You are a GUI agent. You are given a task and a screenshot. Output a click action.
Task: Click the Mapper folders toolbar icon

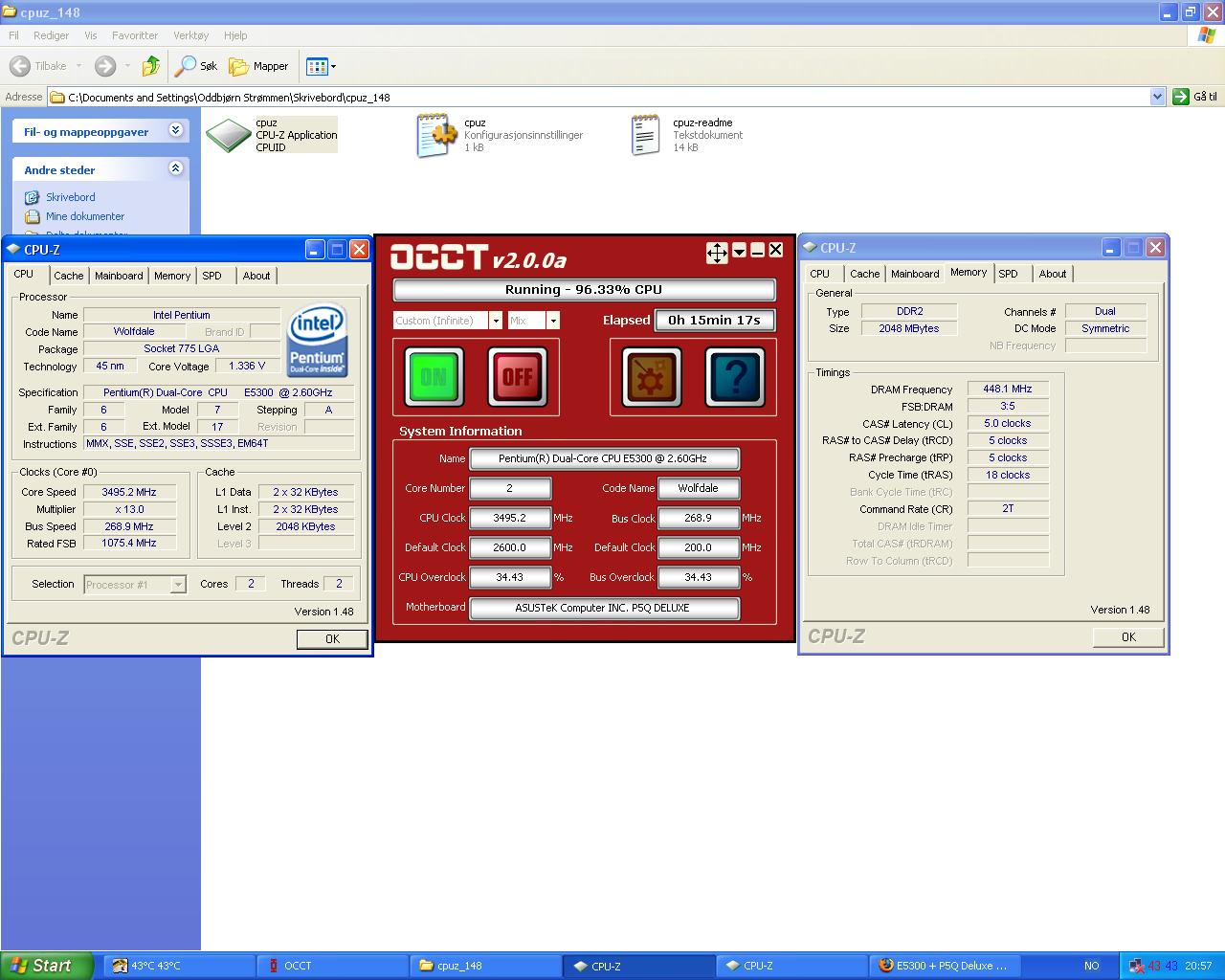coord(238,66)
